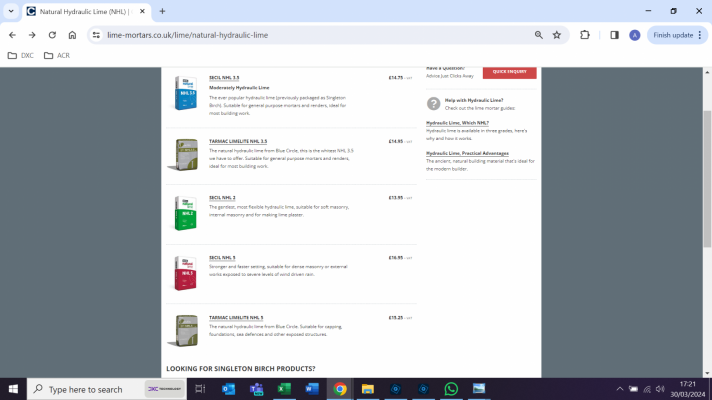Image resolution: width=712 pixels, height=400 pixels.
Task: Open 'Hydraulic Lime, Which NHL?' guide
Action: point(457,123)
